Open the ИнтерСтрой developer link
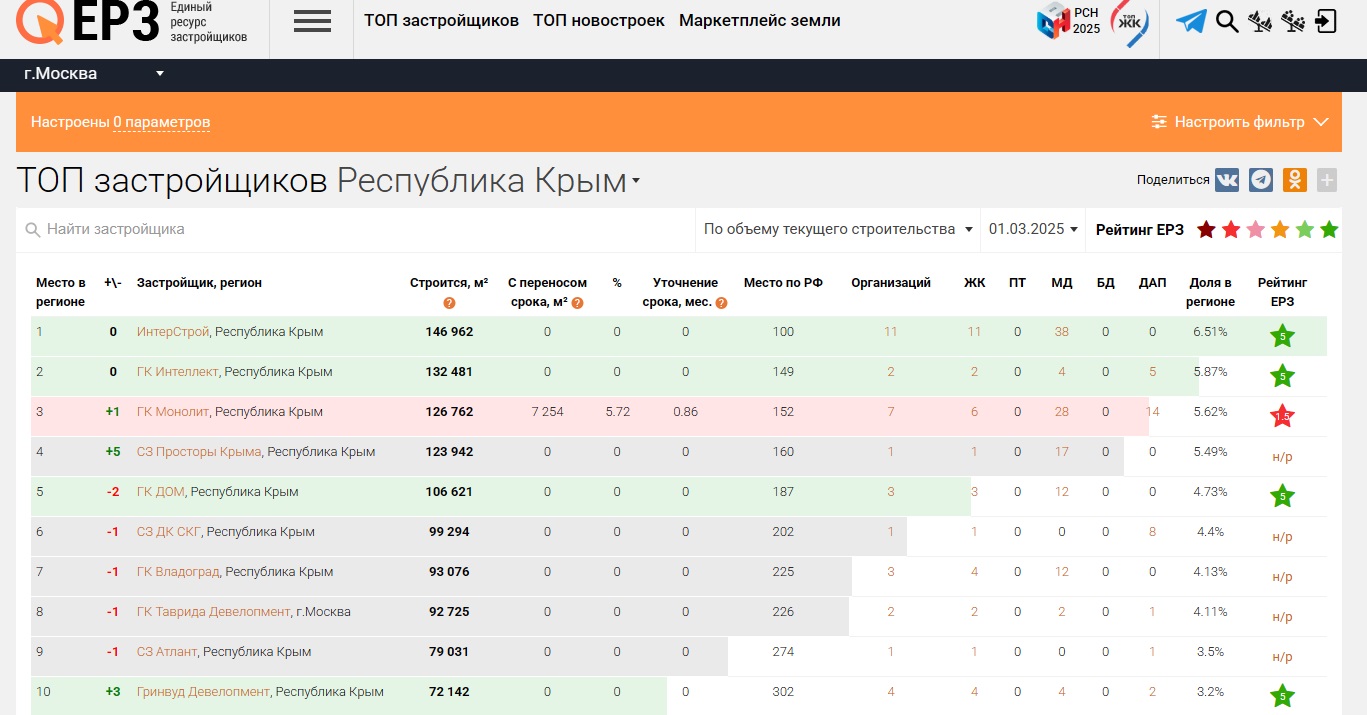 point(173,332)
